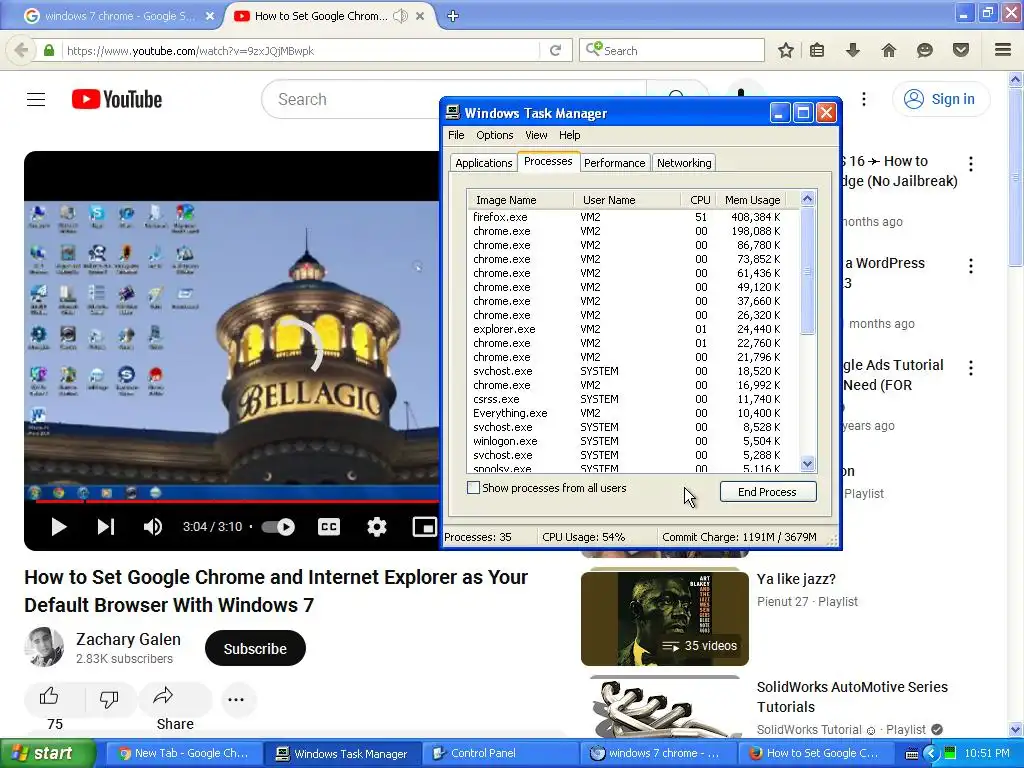Open Firefox hamburger menu
This screenshot has height=768, width=1024.
(x=1002, y=50)
